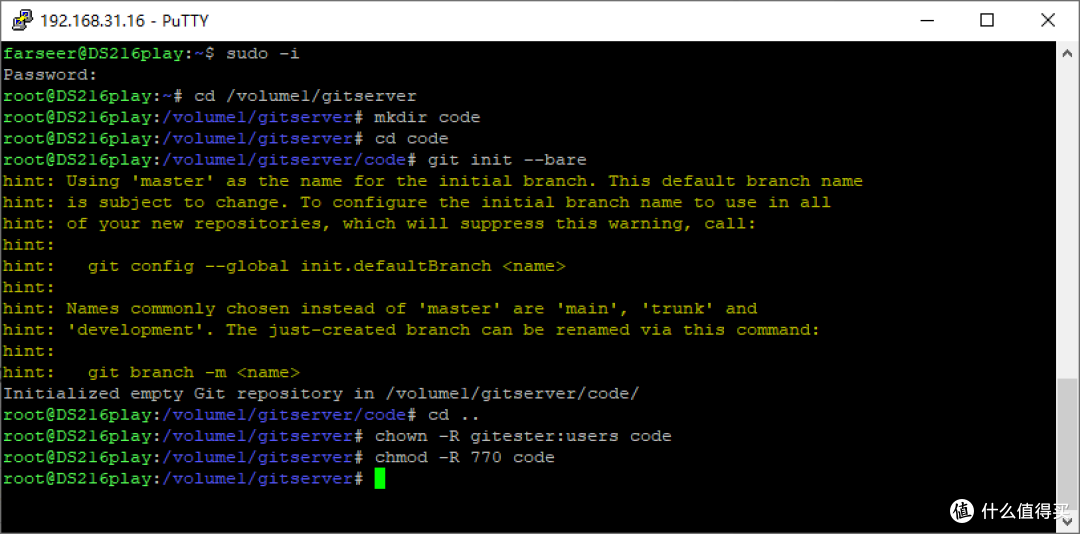This screenshot has width=1080, height=534.
Task: Click 'chown -R gitester:users code' command
Action: 523,436
